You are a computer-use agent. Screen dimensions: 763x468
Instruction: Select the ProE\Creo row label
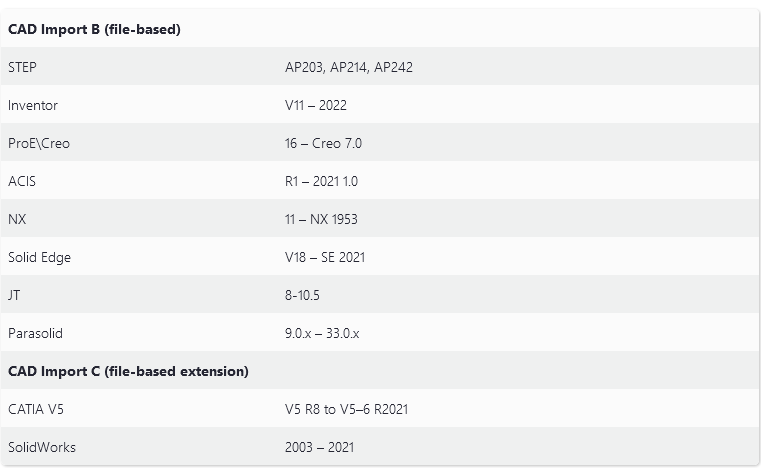pyautogui.click(x=39, y=143)
